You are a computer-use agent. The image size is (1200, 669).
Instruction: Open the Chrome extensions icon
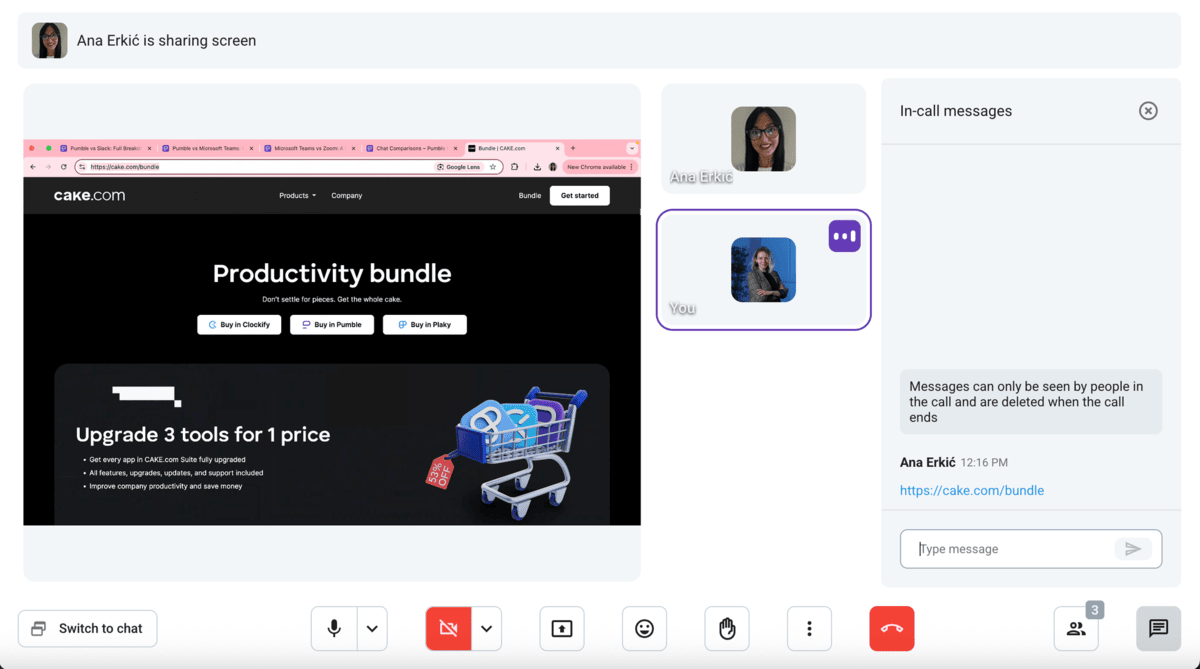click(515, 167)
